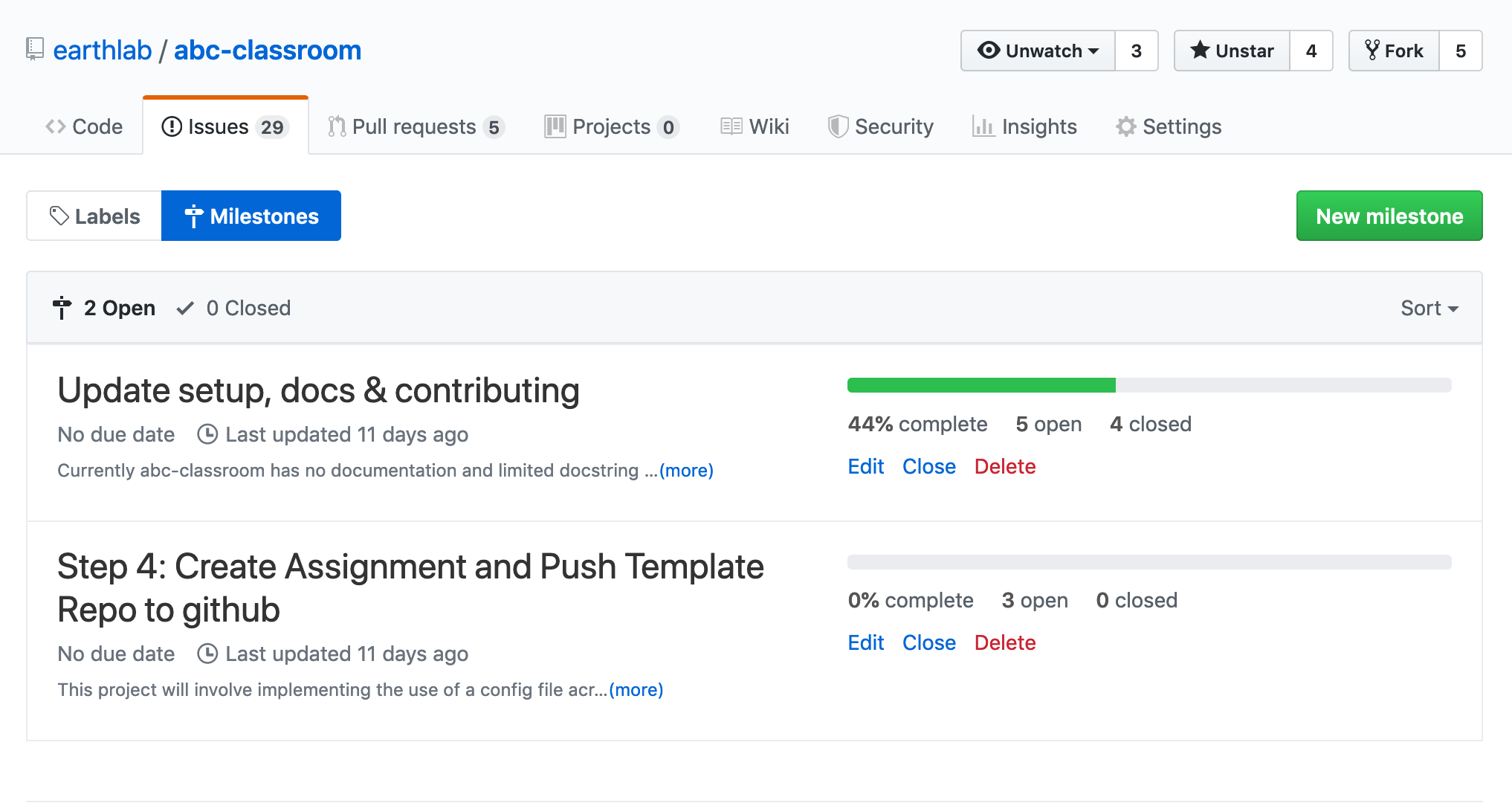Open the Fork count of 5
The image size is (1512, 806).
coord(1461,51)
